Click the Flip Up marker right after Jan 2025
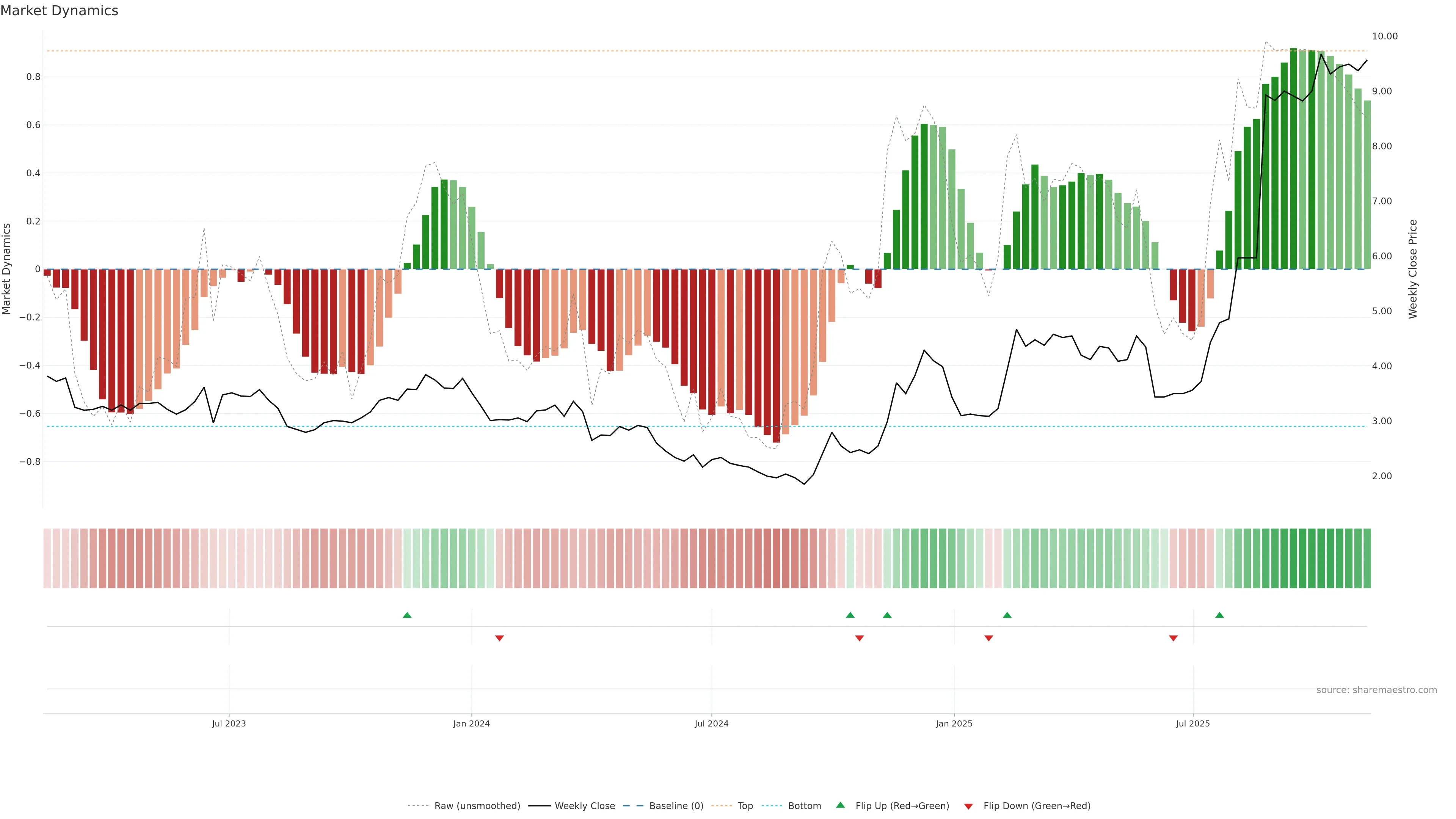Viewport: 1456px width, 819px height. pos(1007,615)
